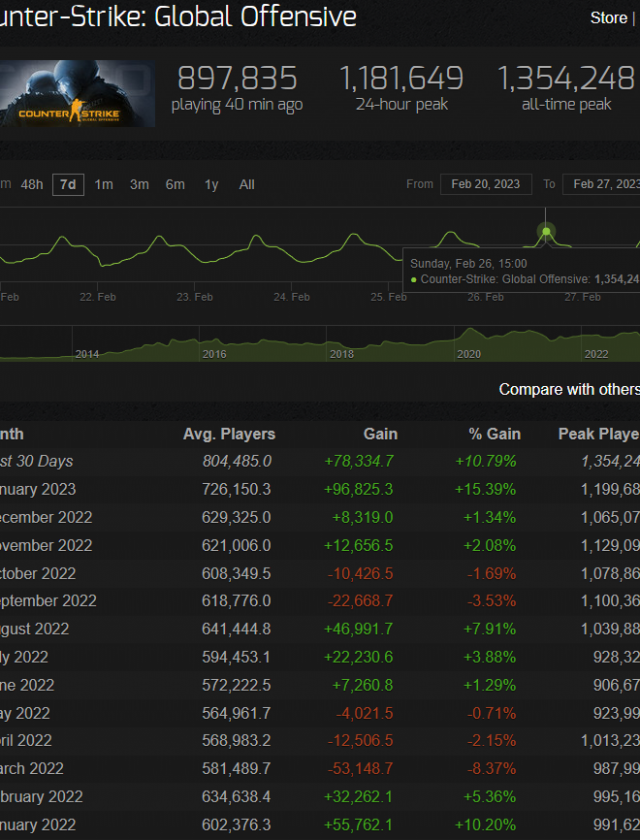Click the 2020 label in the navigator timeline
The image size is (640, 840).
pos(468,354)
